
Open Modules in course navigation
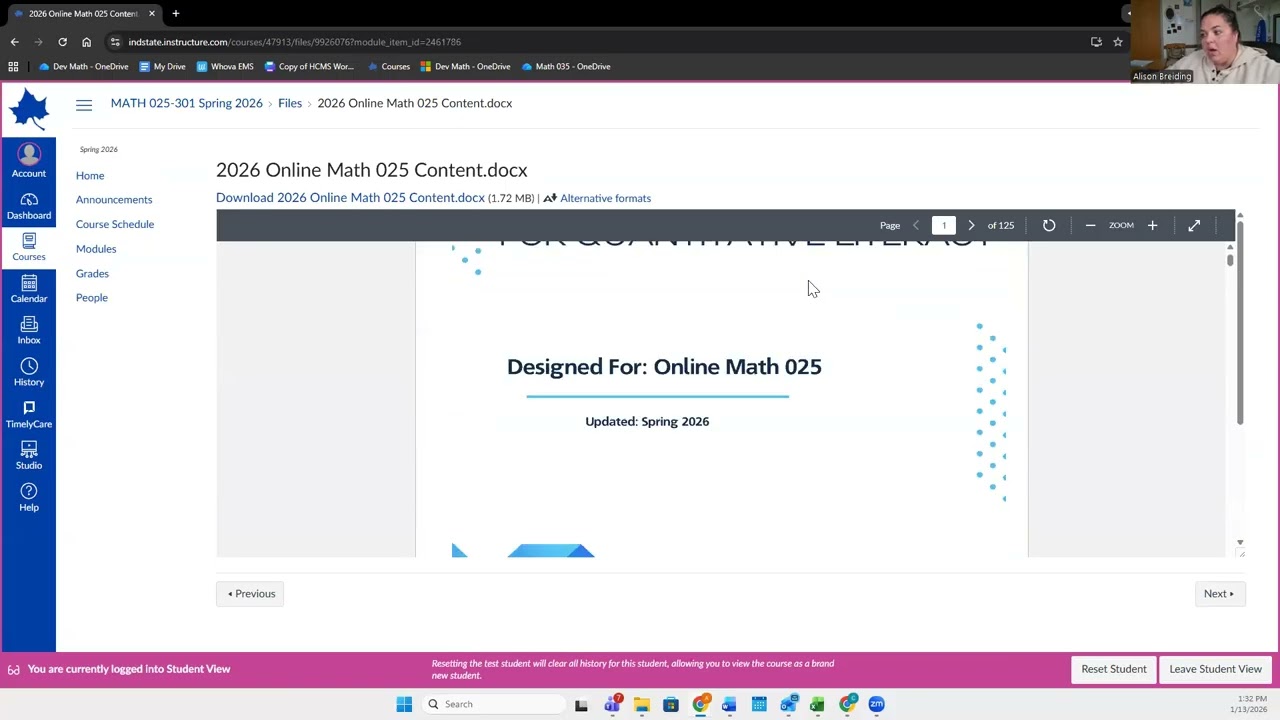click(x=96, y=249)
